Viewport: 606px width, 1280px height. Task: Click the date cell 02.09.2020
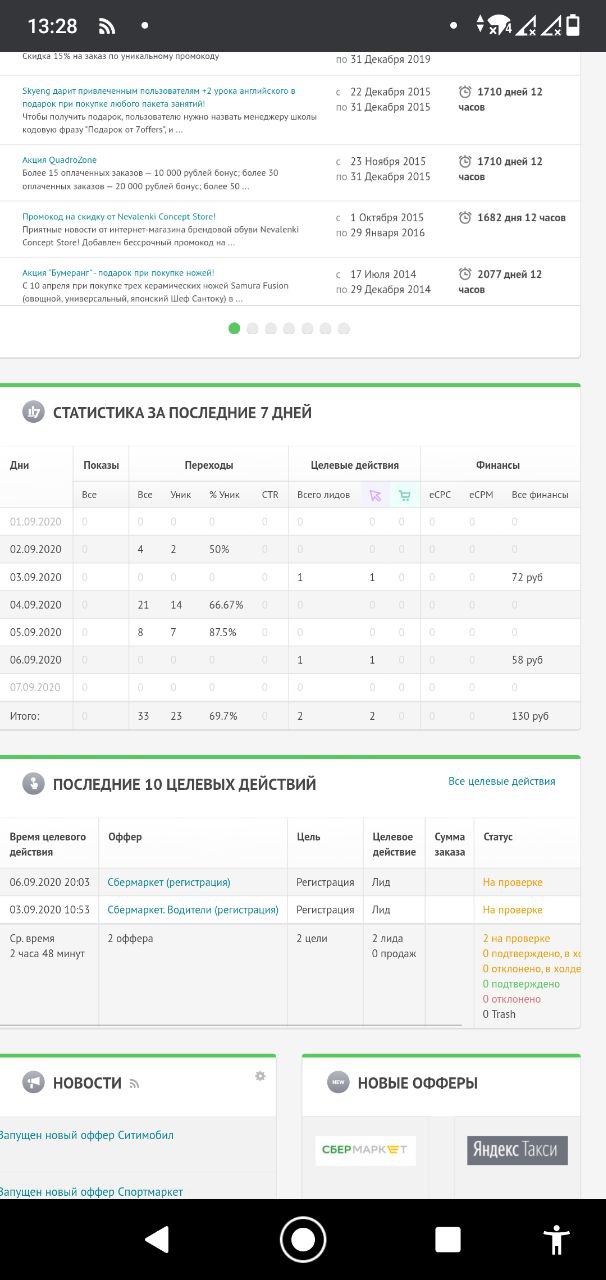36,549
